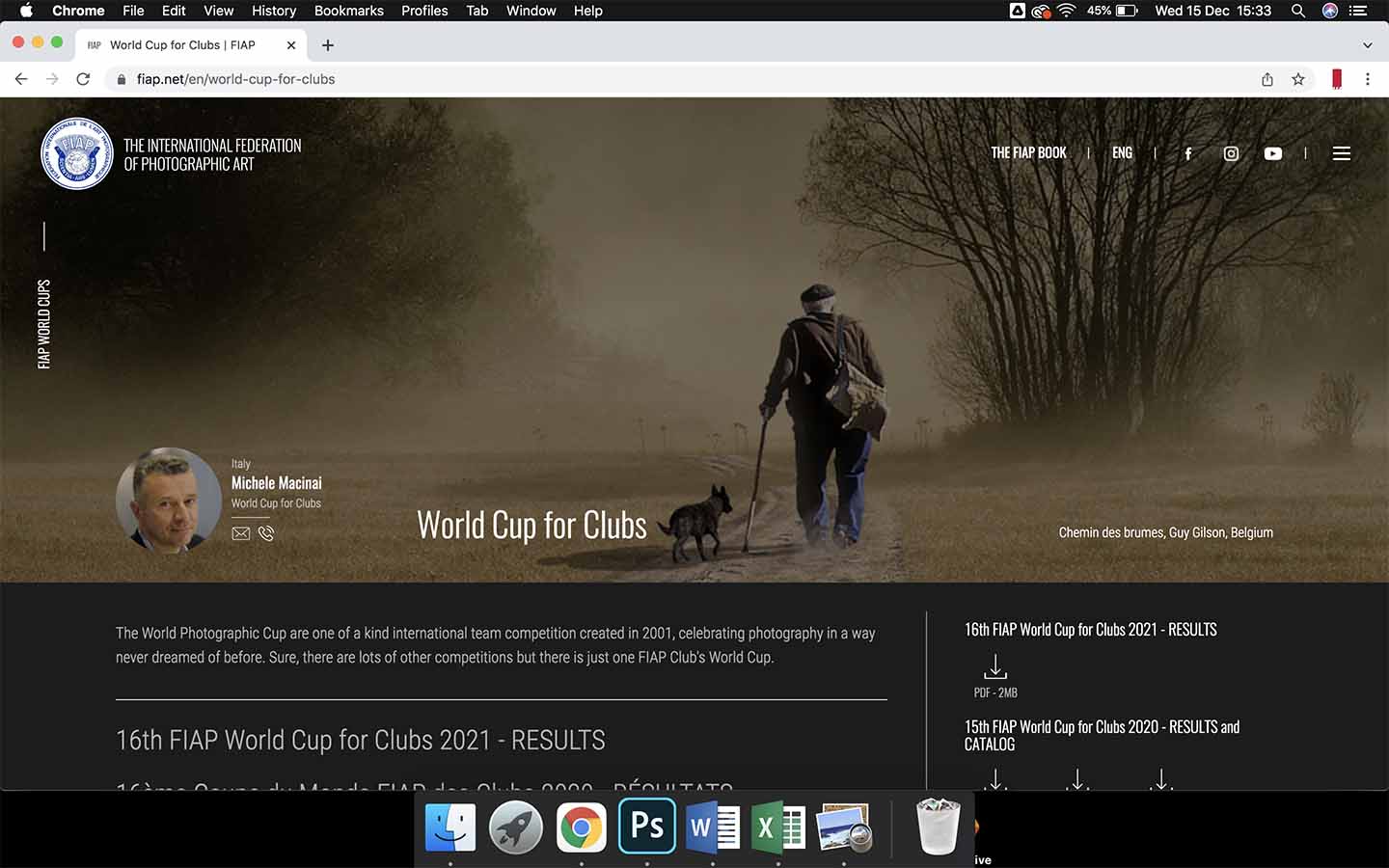Click the email envelope icon for Michele Macinai
Screen dimensions: 1389x868
pyautogui.click(x=241, y=533)
